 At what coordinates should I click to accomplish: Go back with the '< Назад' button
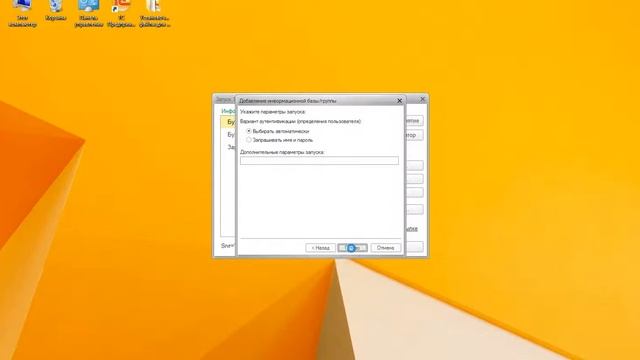tap(320, 248)
